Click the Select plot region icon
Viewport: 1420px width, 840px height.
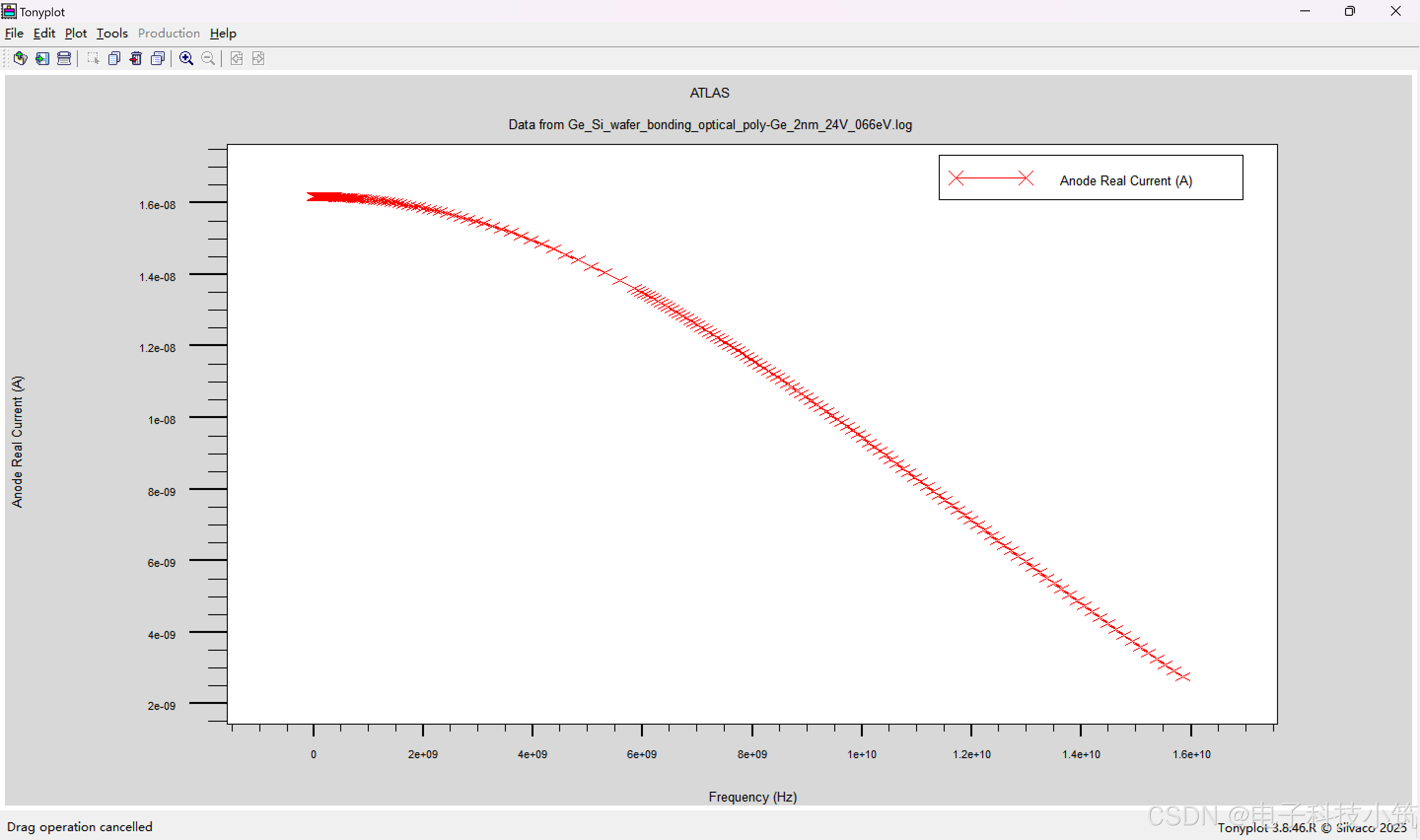tap(93, 58)
